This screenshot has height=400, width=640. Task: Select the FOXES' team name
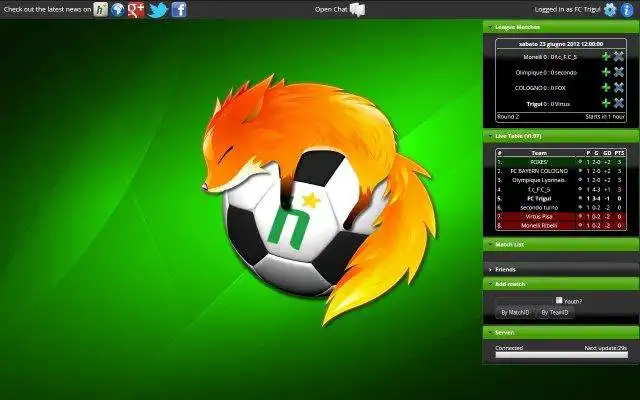tap(539, 162)
